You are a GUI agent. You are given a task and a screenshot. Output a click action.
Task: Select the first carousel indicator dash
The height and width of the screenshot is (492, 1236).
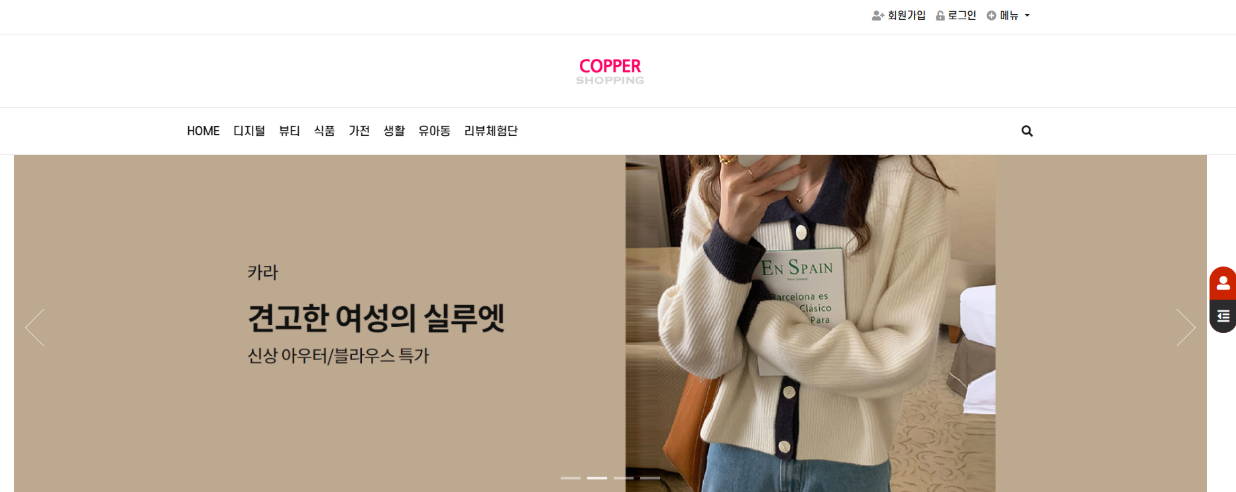(x=570, y=478)
